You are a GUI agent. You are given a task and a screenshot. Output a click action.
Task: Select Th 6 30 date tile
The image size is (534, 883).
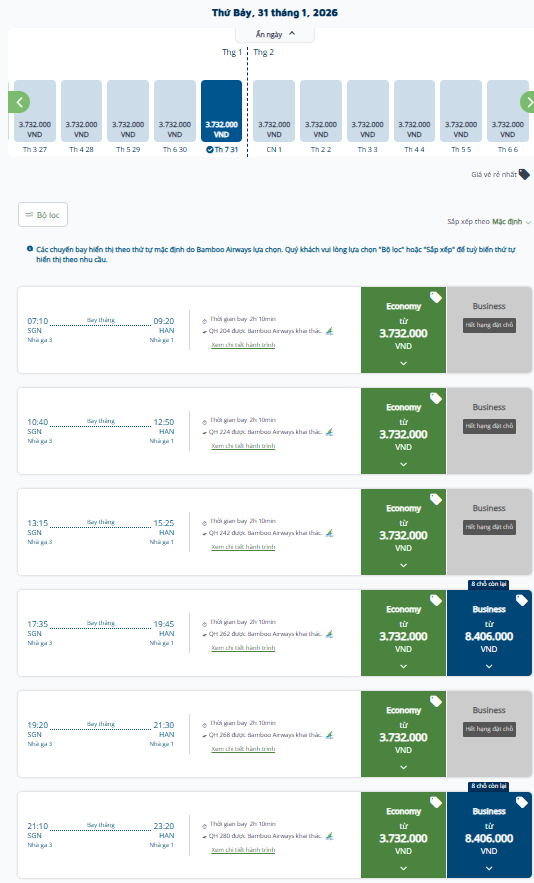[x=175, y=117]
